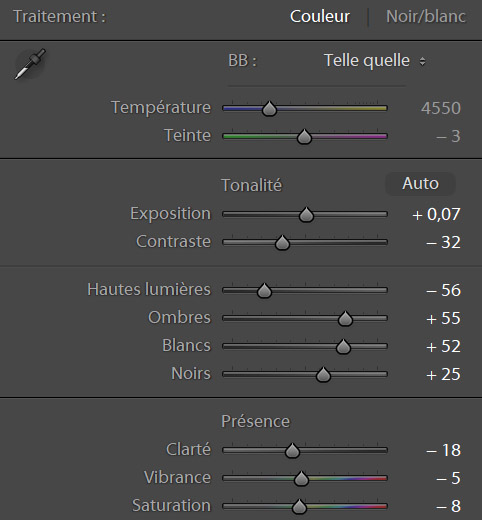
Task: Switch treatment to Noir/blanc
Action: pyautogui.click(x=426, y=16)
